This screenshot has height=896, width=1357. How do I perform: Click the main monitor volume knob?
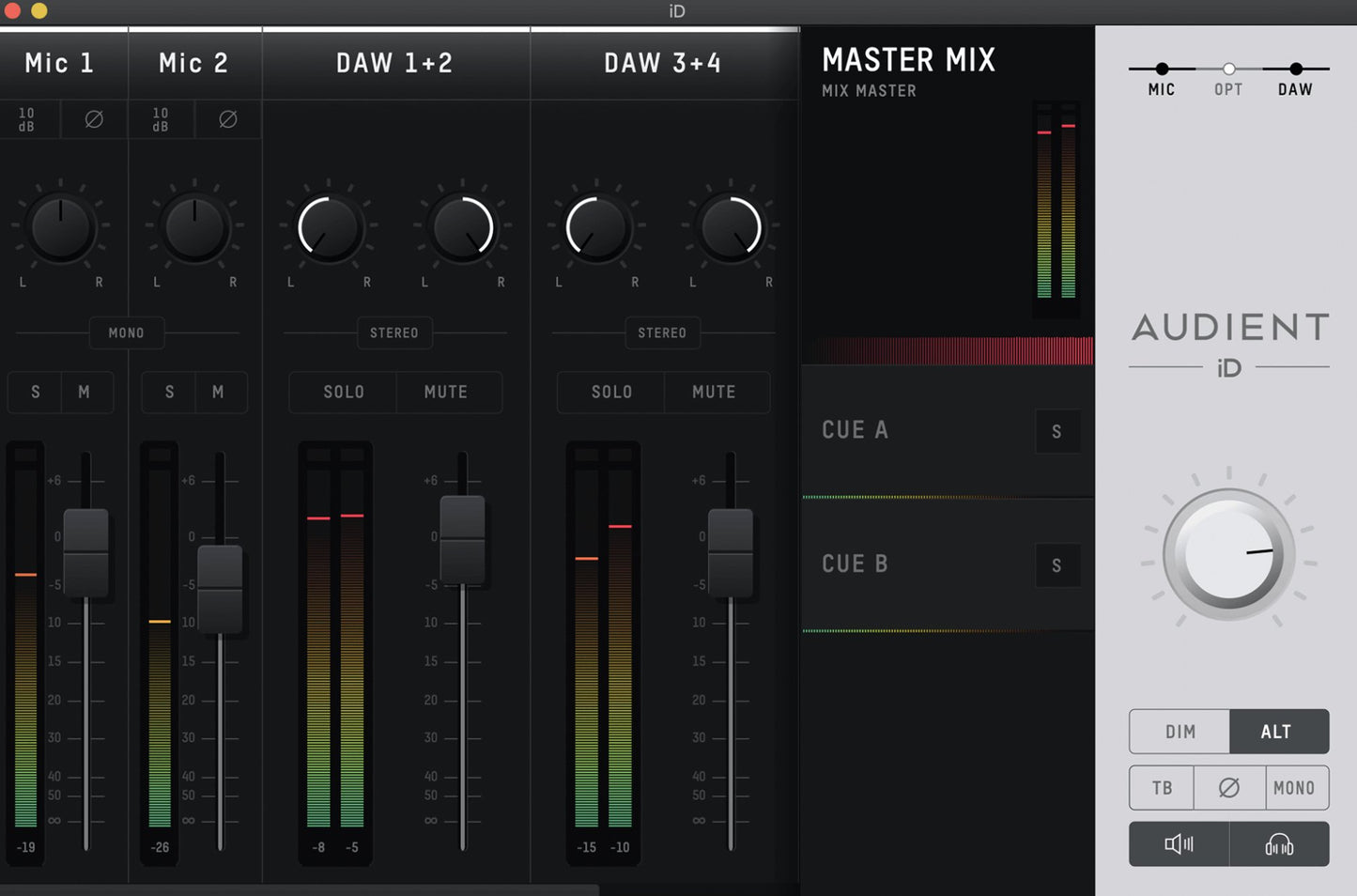point(1228,552)
